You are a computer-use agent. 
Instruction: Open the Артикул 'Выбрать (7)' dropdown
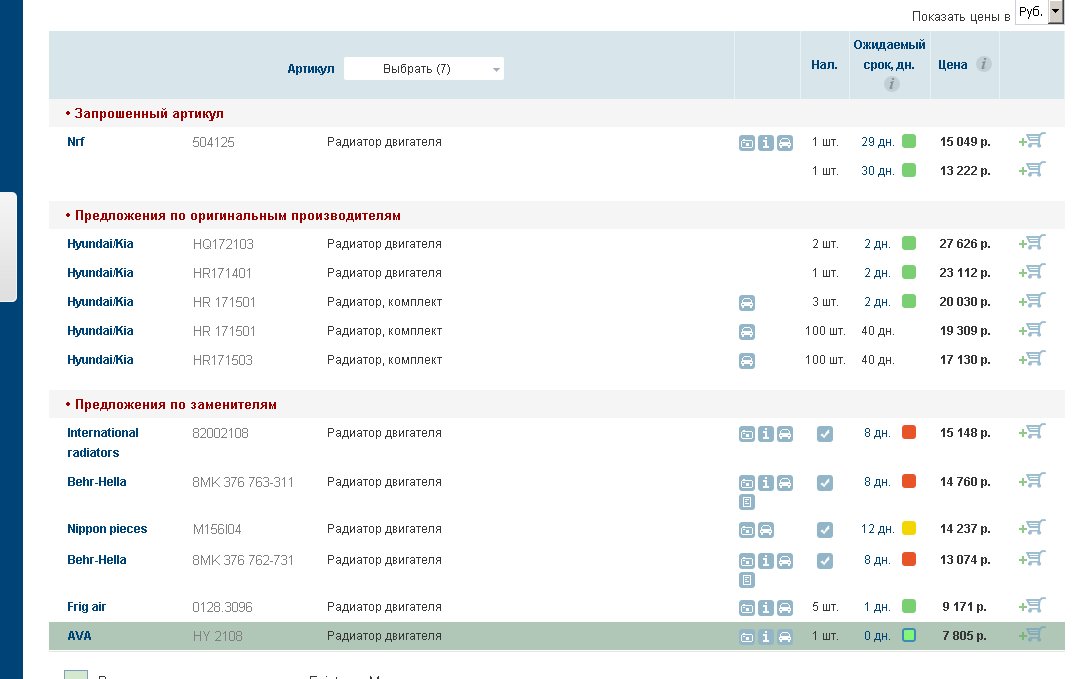pos(424,68)
